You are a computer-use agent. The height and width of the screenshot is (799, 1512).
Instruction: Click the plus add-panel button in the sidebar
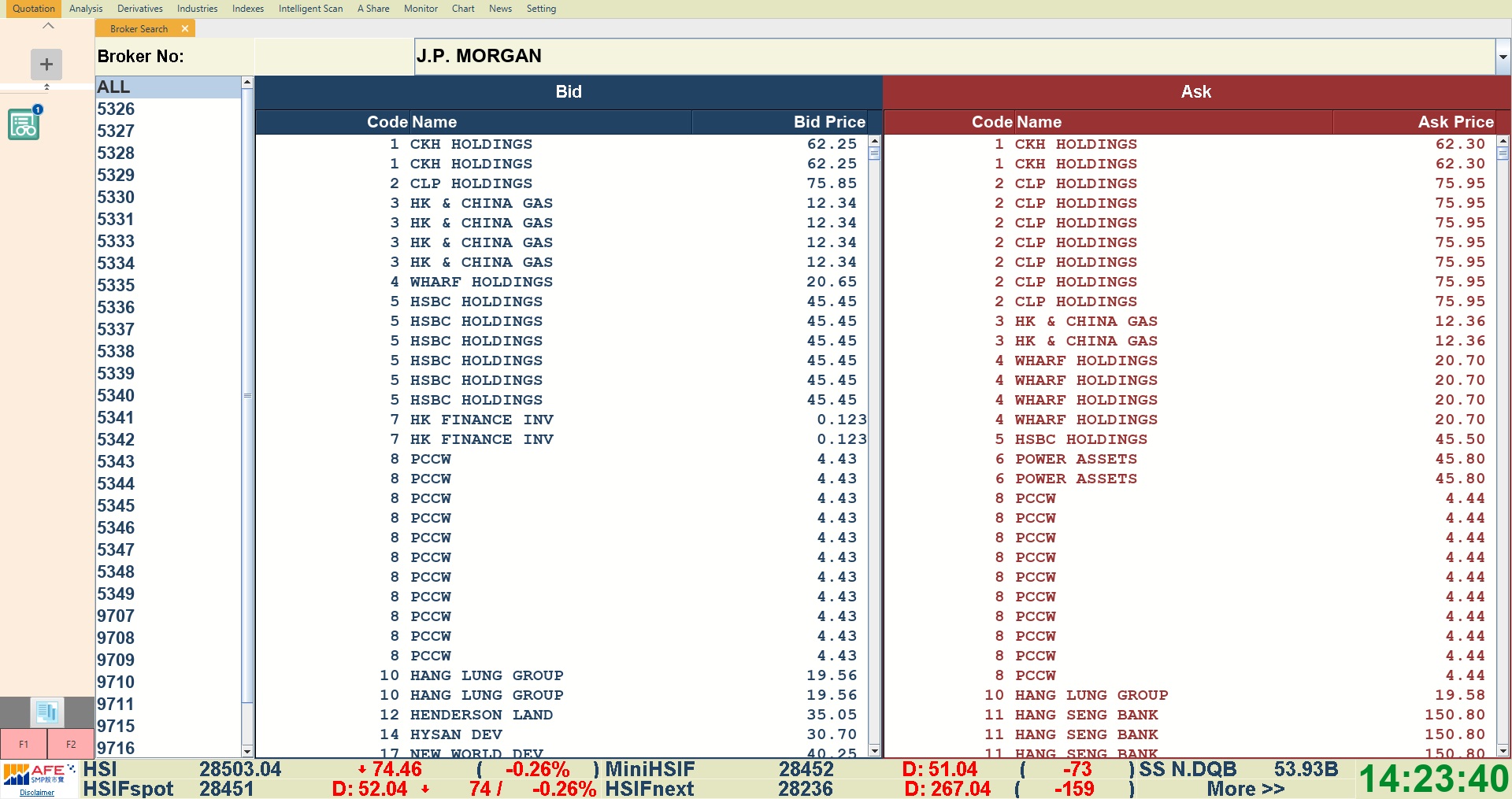[46, 64]
